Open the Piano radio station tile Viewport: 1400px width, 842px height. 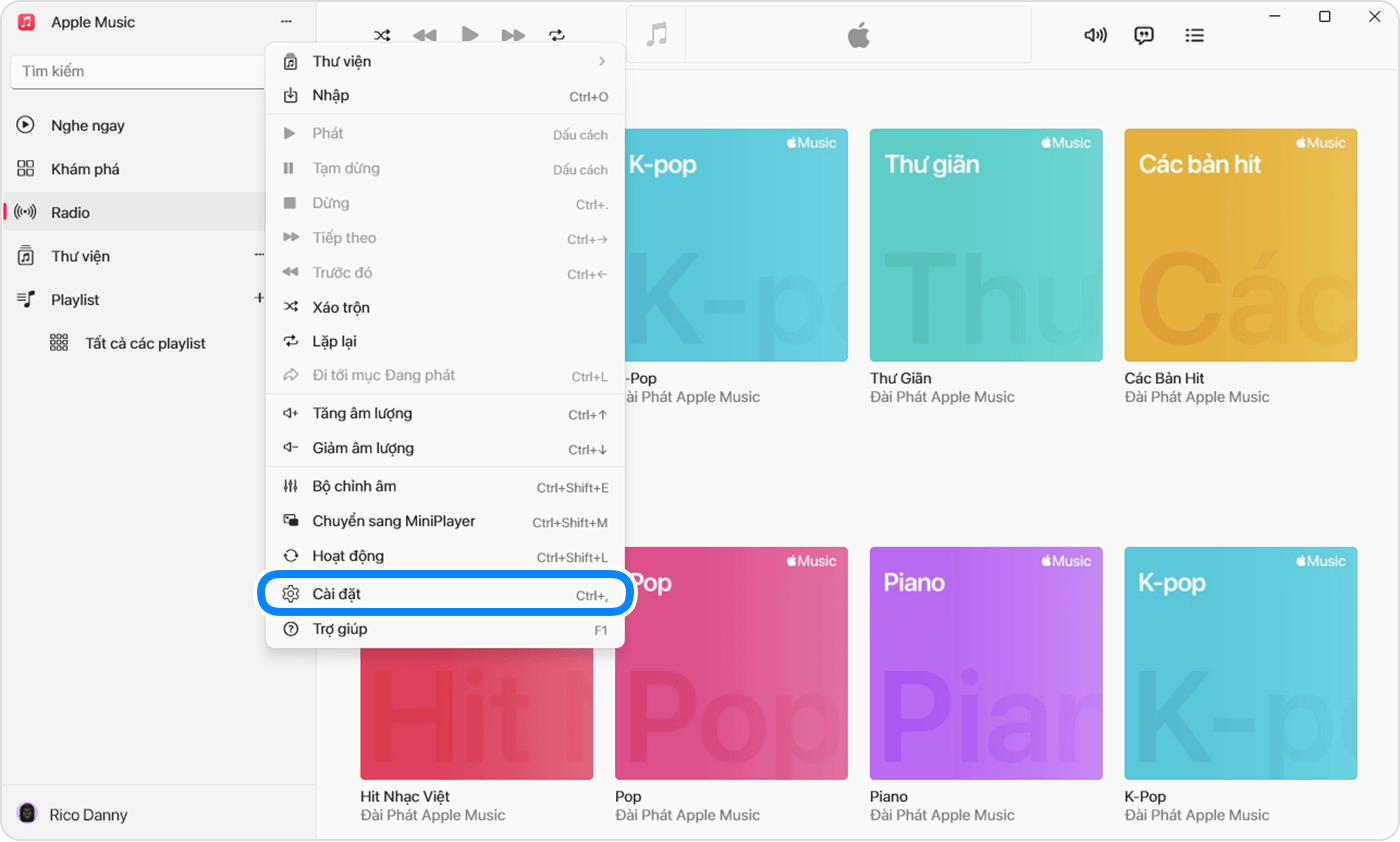pos(986,663)
